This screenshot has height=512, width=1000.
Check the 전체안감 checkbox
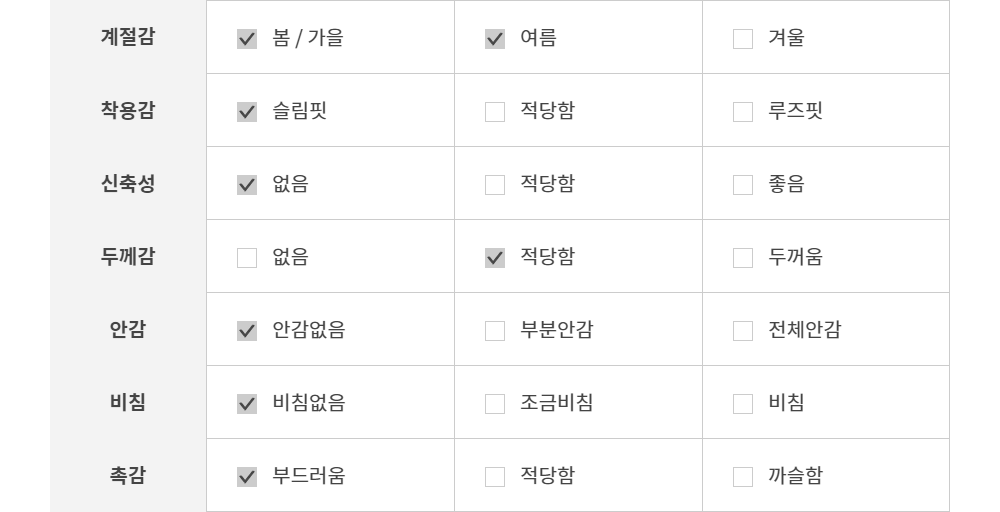(x=743, y=331)
